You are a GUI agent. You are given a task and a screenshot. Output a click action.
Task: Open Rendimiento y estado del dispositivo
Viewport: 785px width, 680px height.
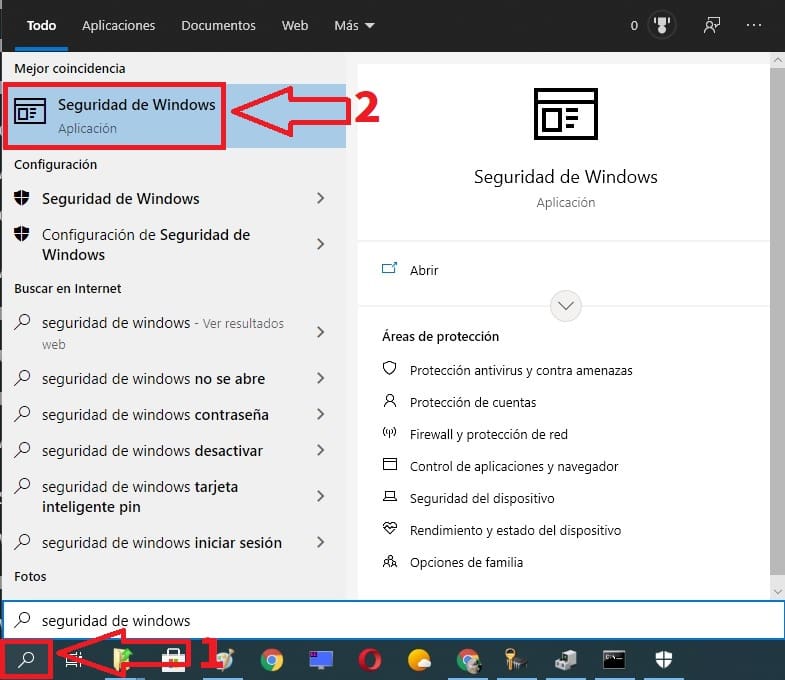tap(515, 531)
